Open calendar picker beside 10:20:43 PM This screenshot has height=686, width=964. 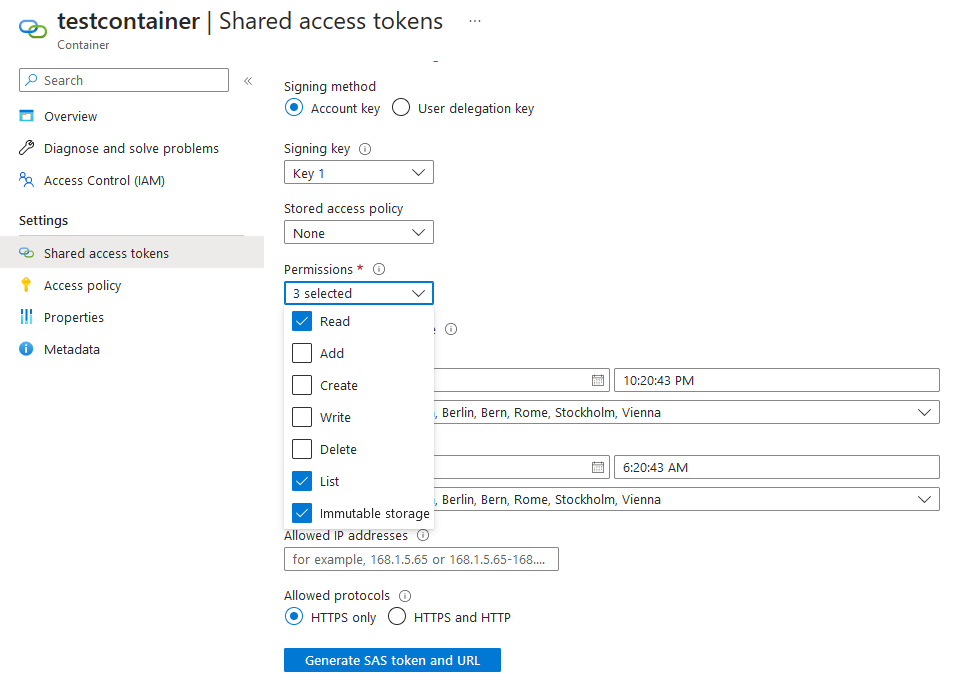coord(598,380)
